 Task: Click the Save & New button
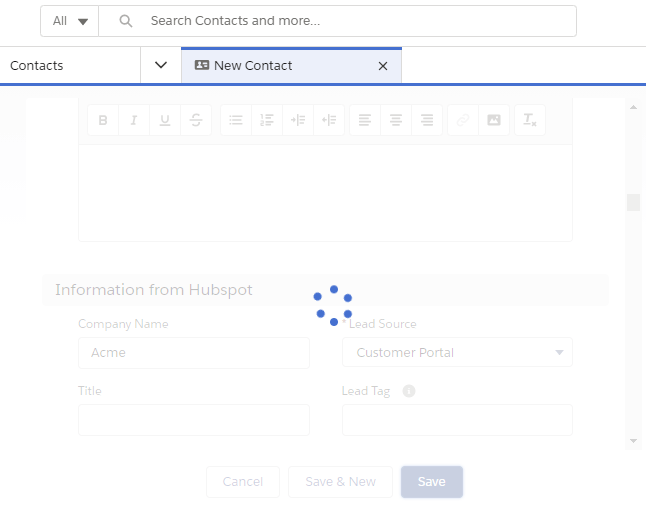tap(340, 482)
